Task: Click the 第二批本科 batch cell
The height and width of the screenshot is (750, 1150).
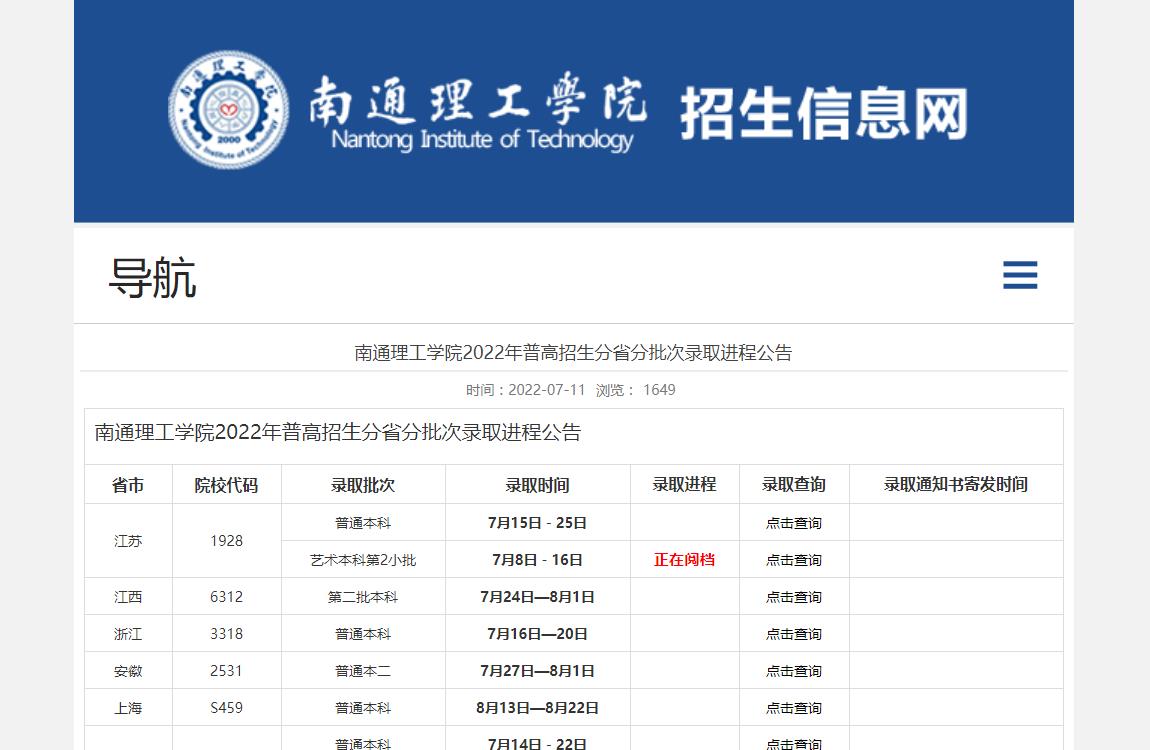Action: click(x=363, y=597)
